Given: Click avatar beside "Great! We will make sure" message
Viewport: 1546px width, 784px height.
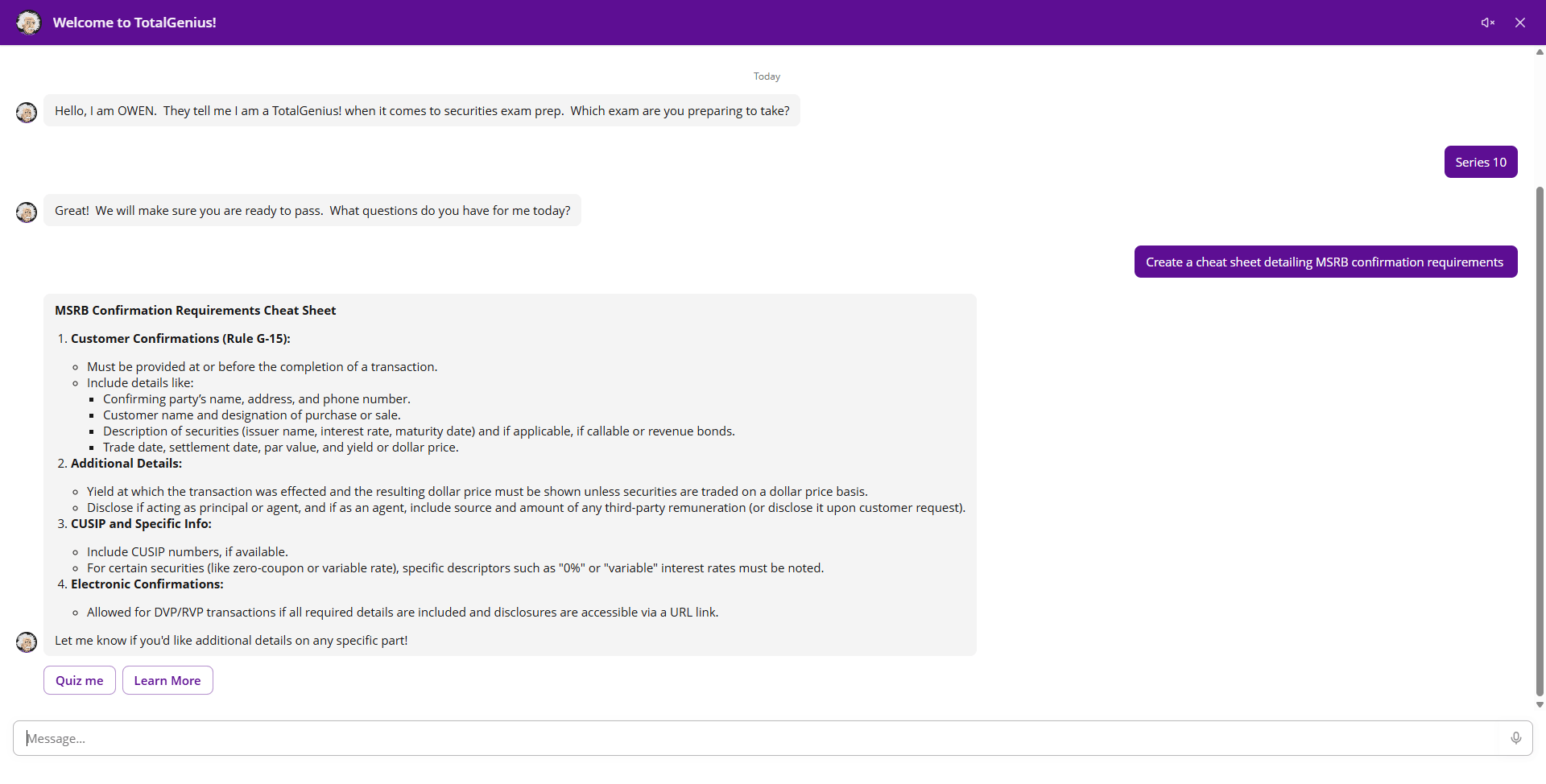Looking at the screenshot, I should (27, 213).
